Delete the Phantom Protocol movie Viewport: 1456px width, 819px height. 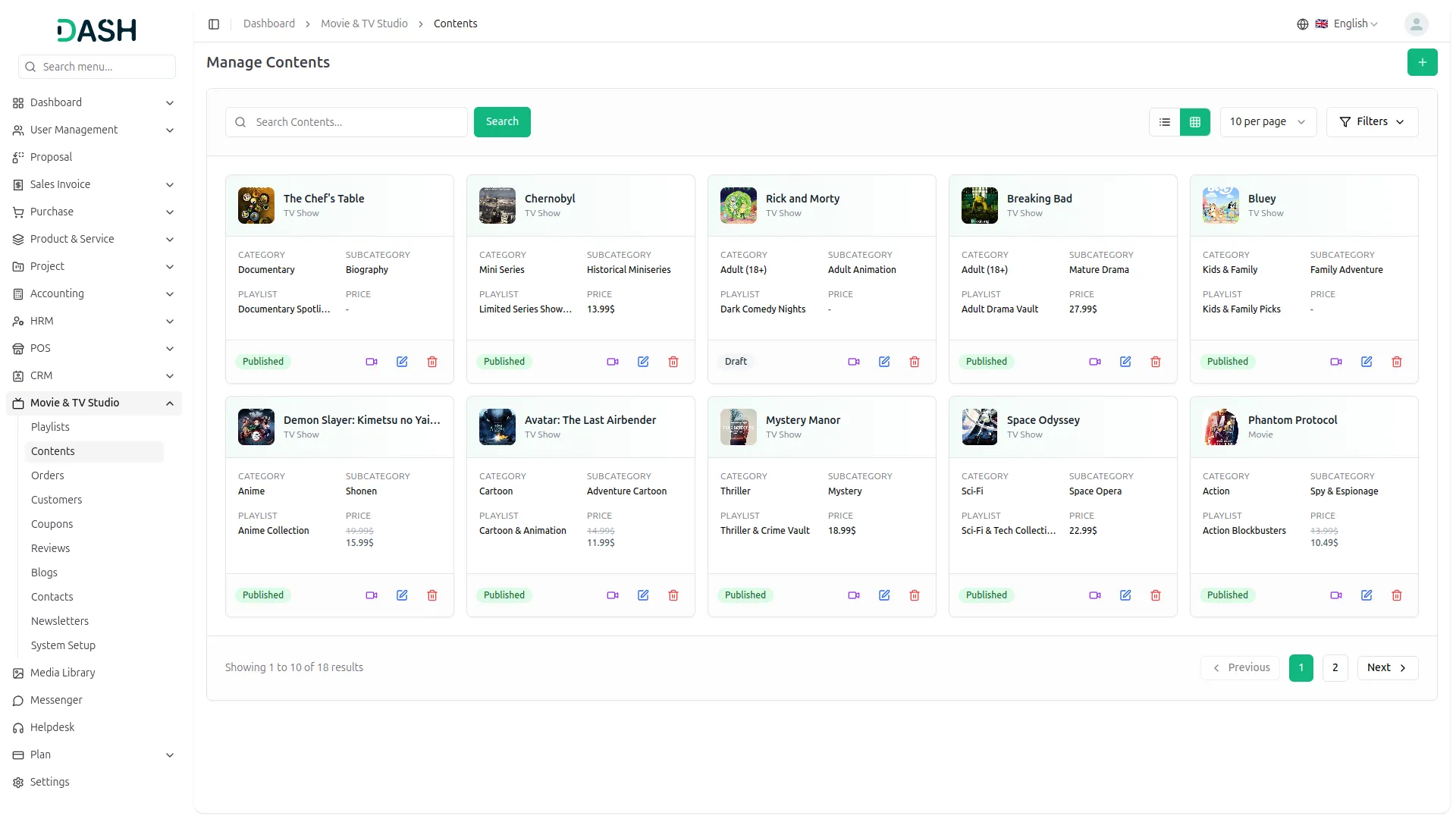(1397, 595)
